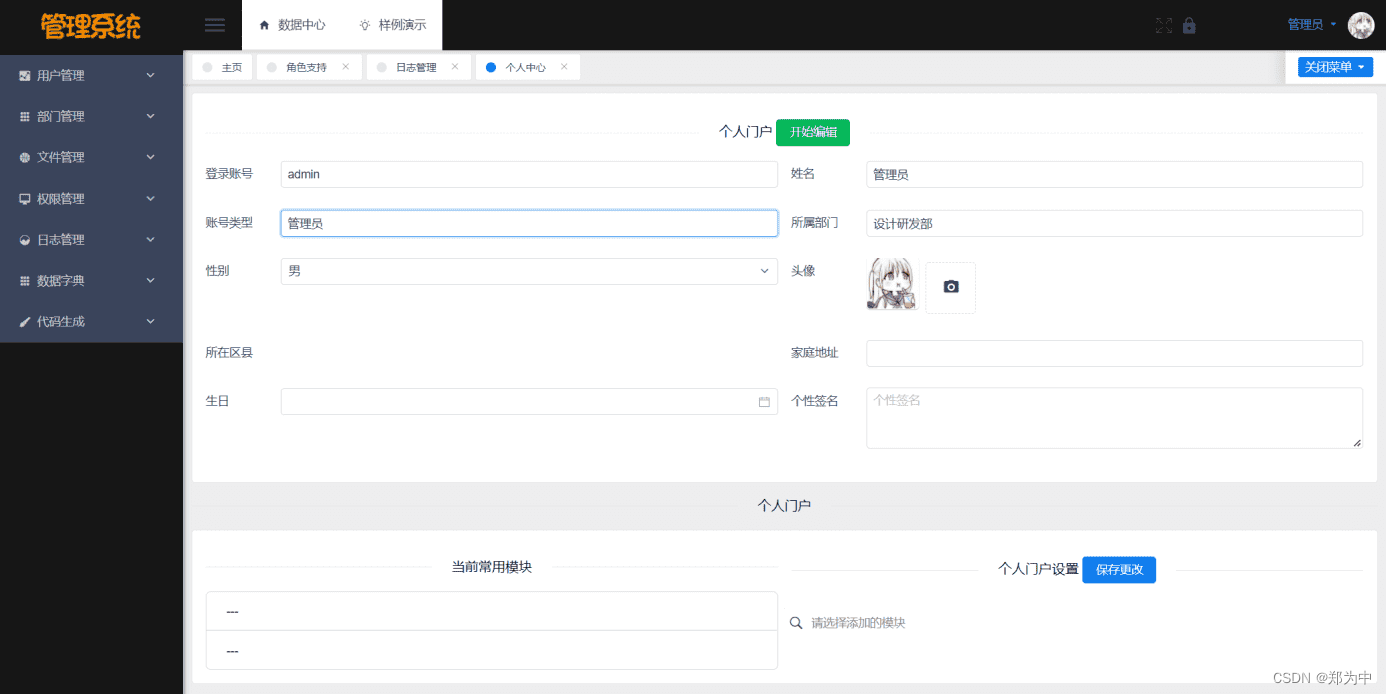Image resolution: width=1386 pixels, height=695 pixels.
Task: Click the 所属部门 field 设计研发部
Action: point(1114,223)
